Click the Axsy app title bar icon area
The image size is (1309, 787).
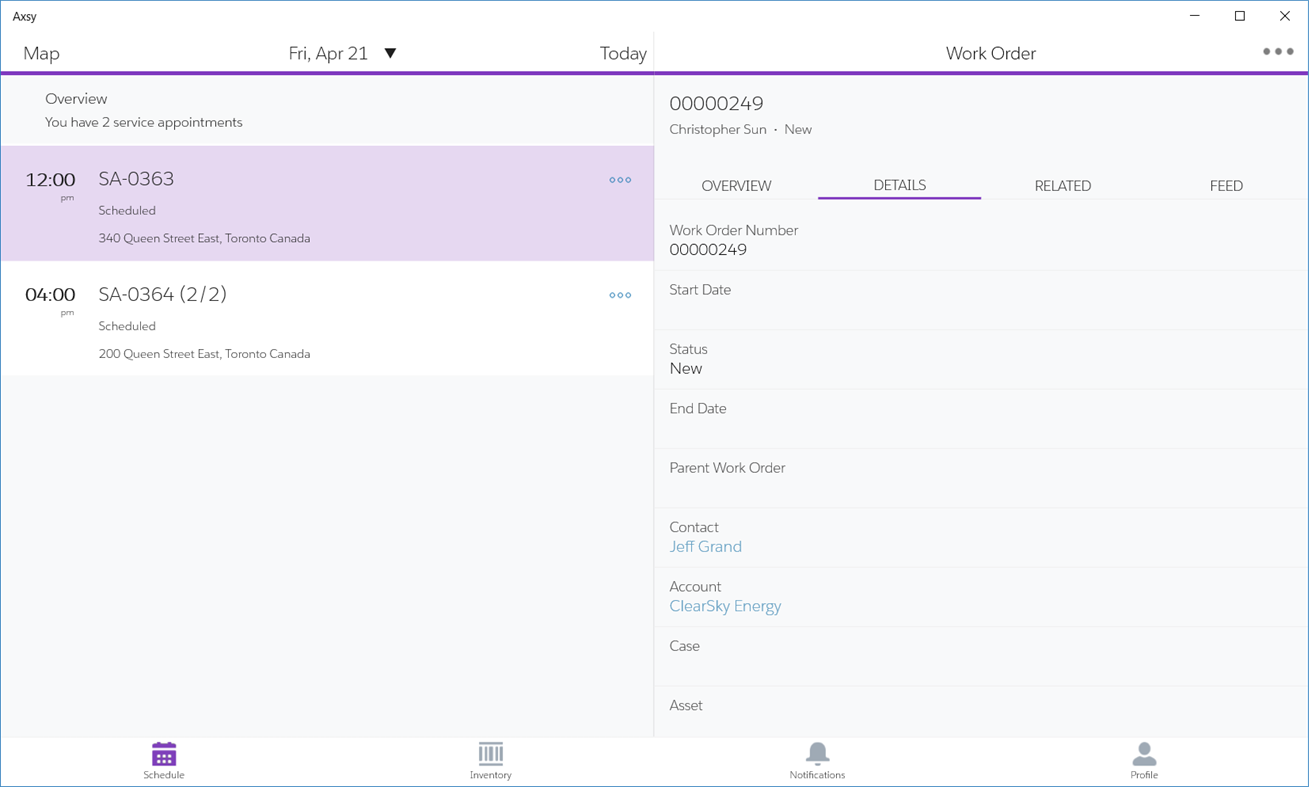pos(23,16)
